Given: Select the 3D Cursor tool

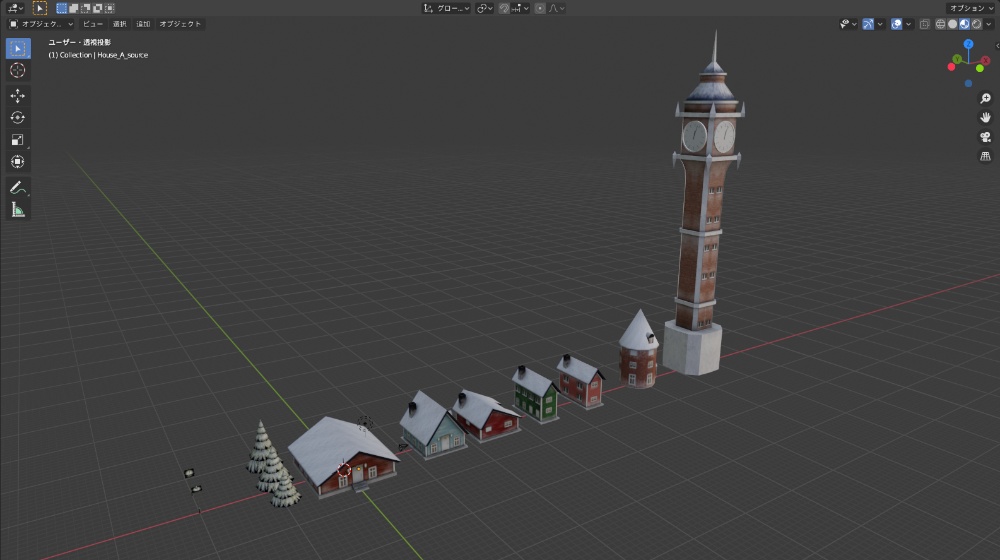Looking at the screenshot, I should [18, 71].
